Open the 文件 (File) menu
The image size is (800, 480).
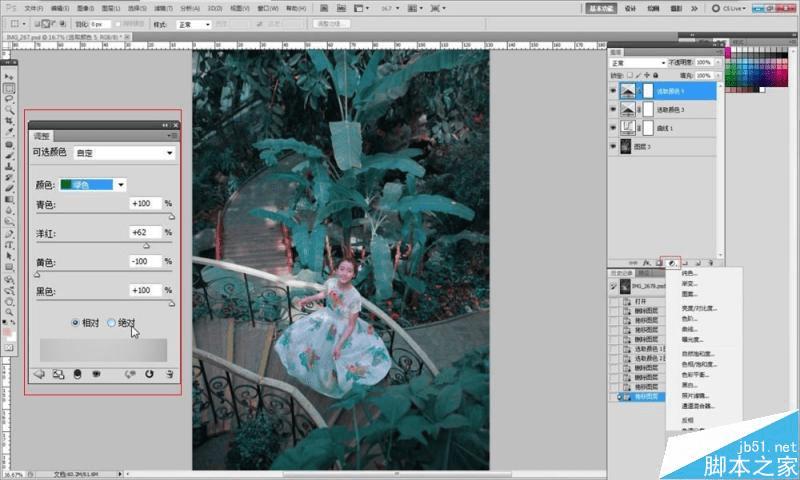pos(32,7)
